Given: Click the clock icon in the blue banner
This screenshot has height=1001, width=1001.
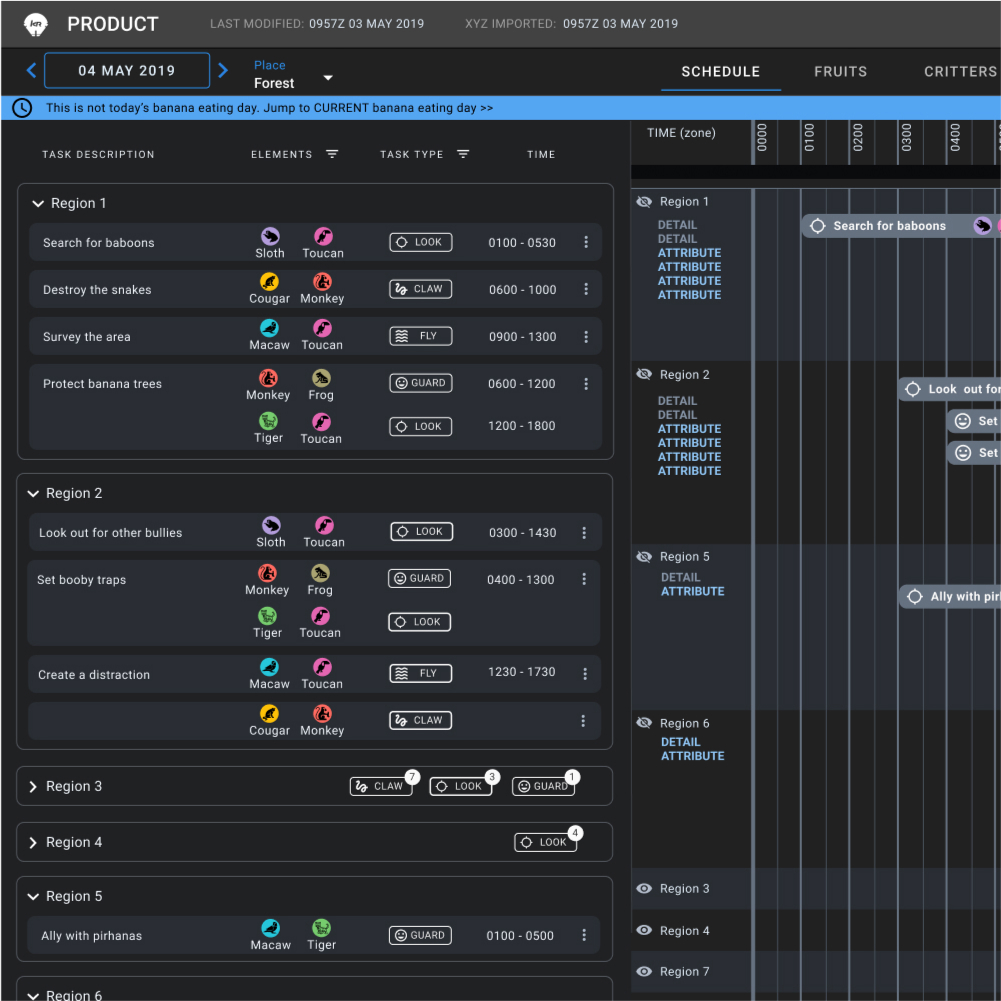Looking at the screenshot, I should click(x=22, y=108).
